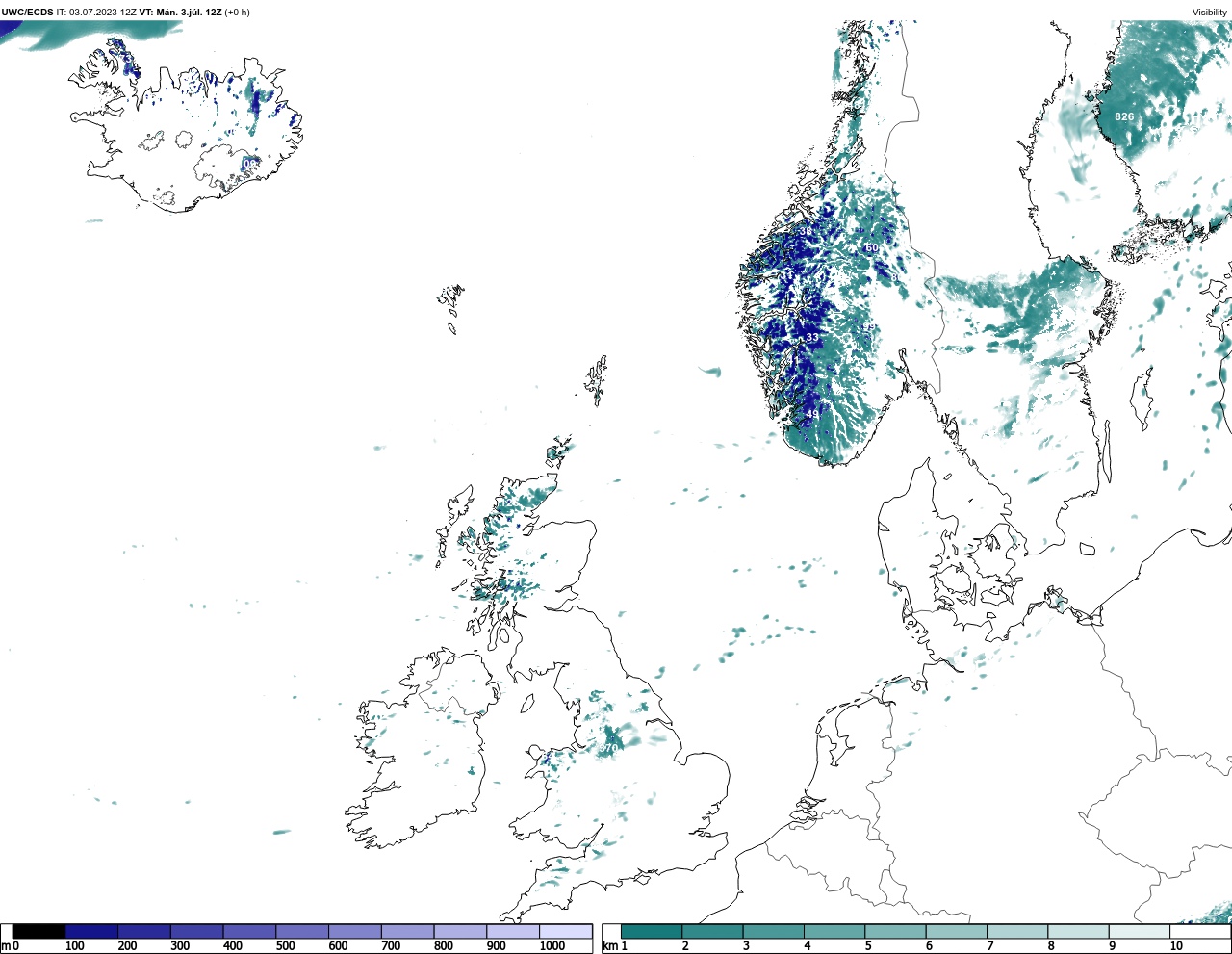The width and height of the screenshot is (1232, 954).
Task: Click the 60 value in eastern Norway
Action: click(x=872, y=247)
